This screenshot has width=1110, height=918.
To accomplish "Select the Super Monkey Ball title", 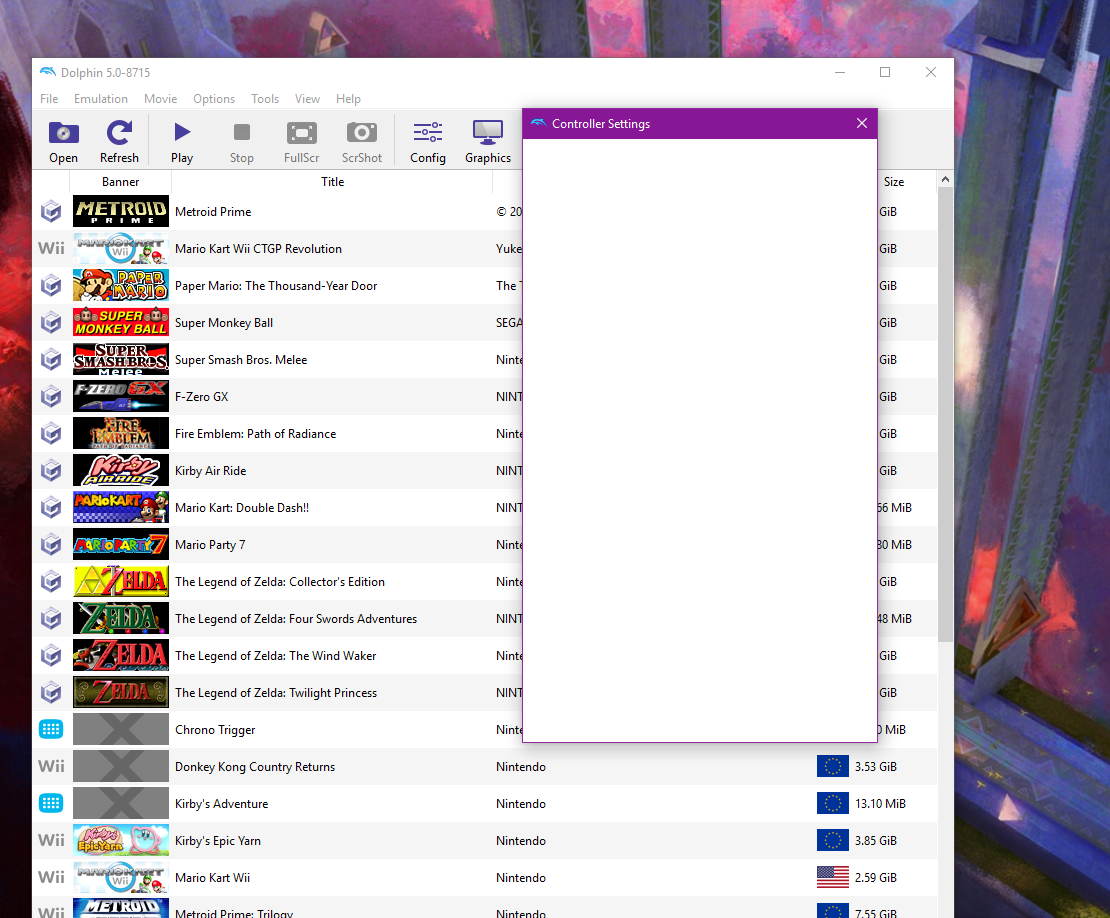I will coord(224,322).
